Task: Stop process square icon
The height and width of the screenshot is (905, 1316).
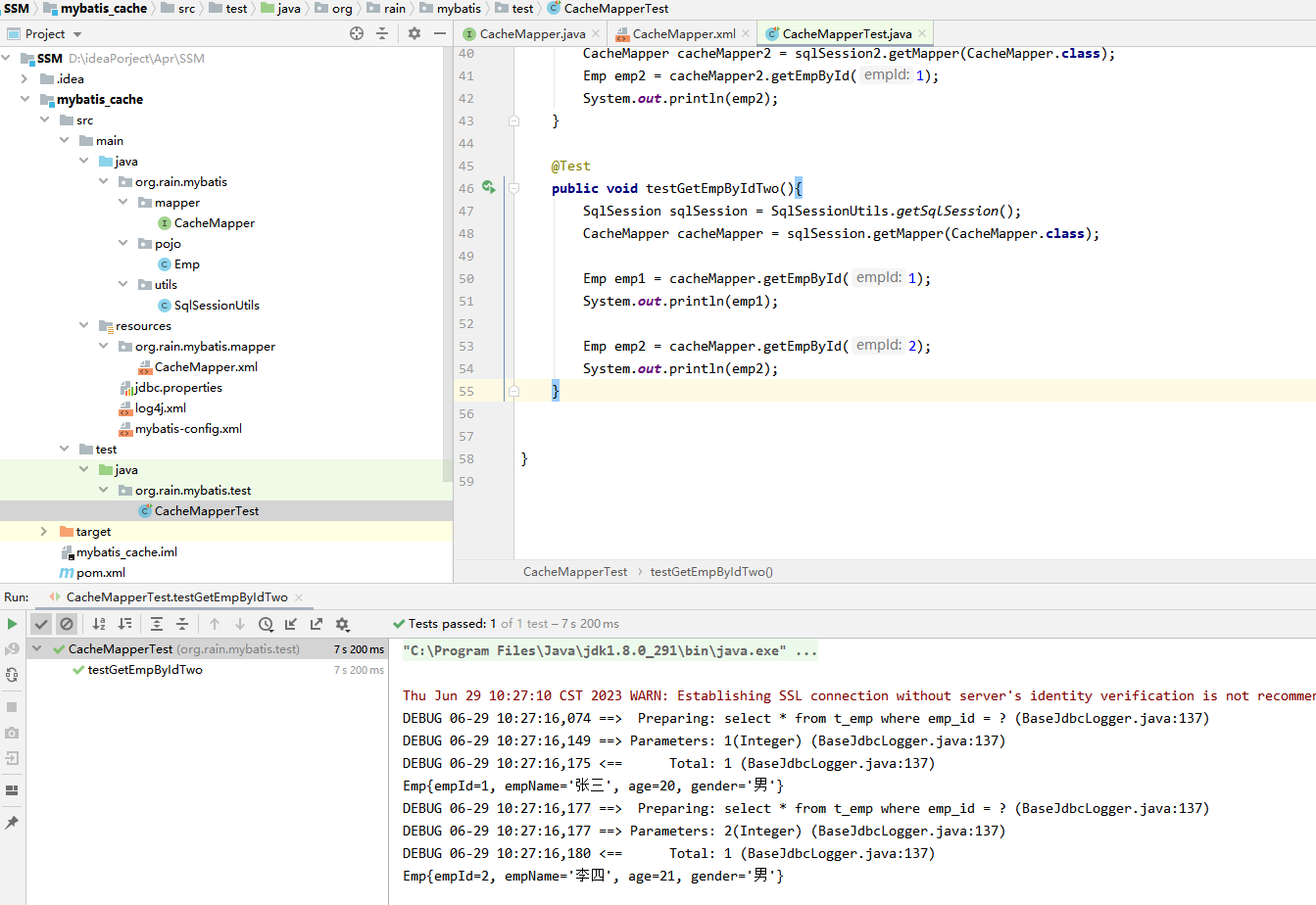Action: pos(12,707)
